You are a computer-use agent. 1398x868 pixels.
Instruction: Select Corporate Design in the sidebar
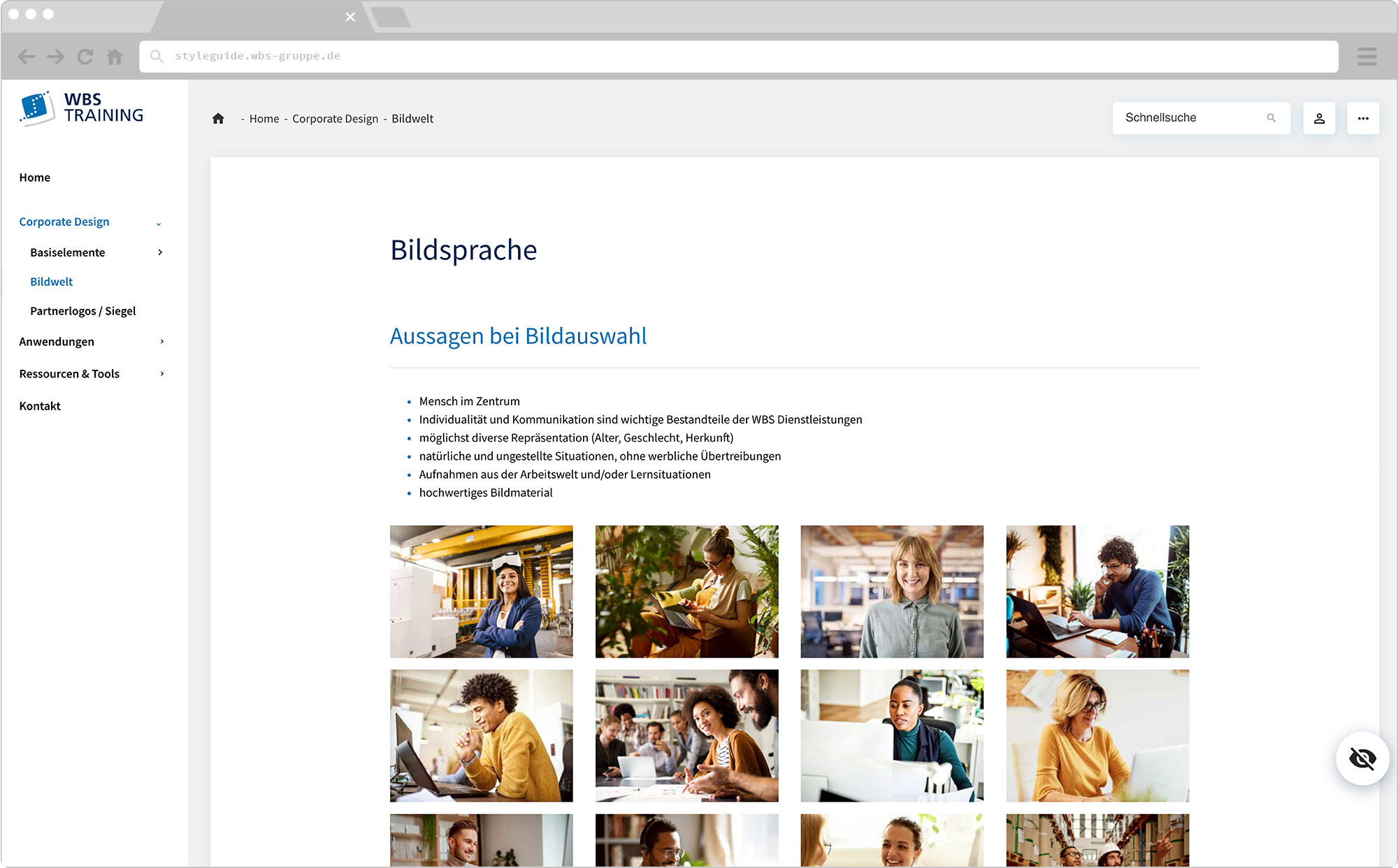point(64,222)
